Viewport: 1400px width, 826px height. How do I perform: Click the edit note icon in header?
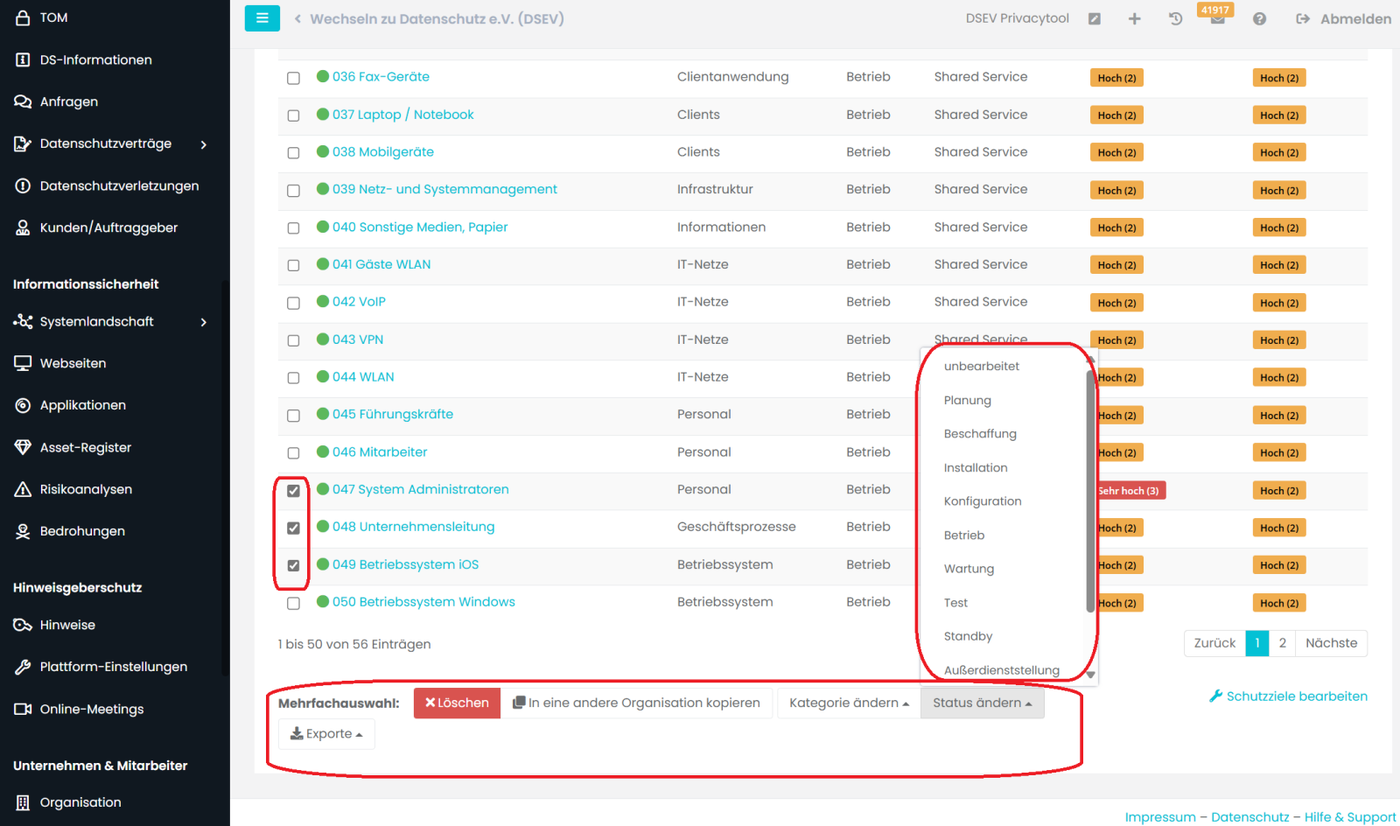1095,19
